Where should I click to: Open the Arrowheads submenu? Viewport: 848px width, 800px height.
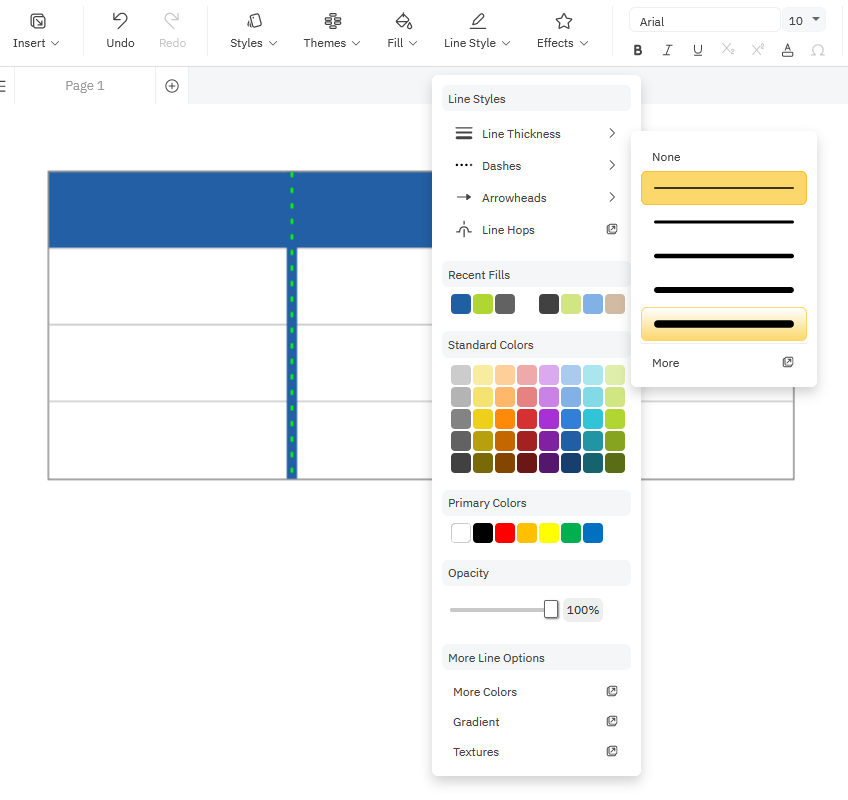coord(536,198)
